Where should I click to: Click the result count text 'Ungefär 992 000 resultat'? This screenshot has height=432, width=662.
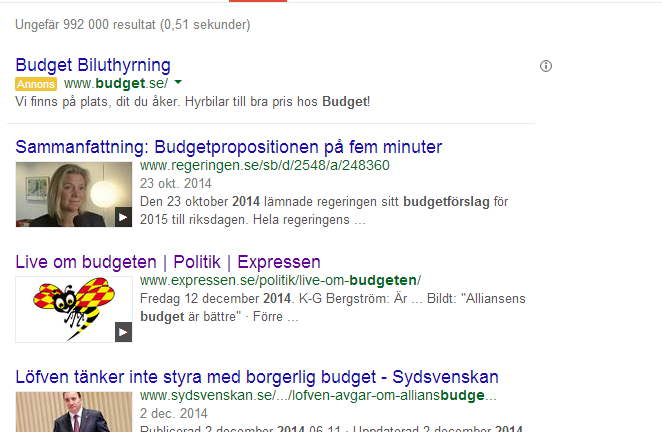(x=85, y=24)
